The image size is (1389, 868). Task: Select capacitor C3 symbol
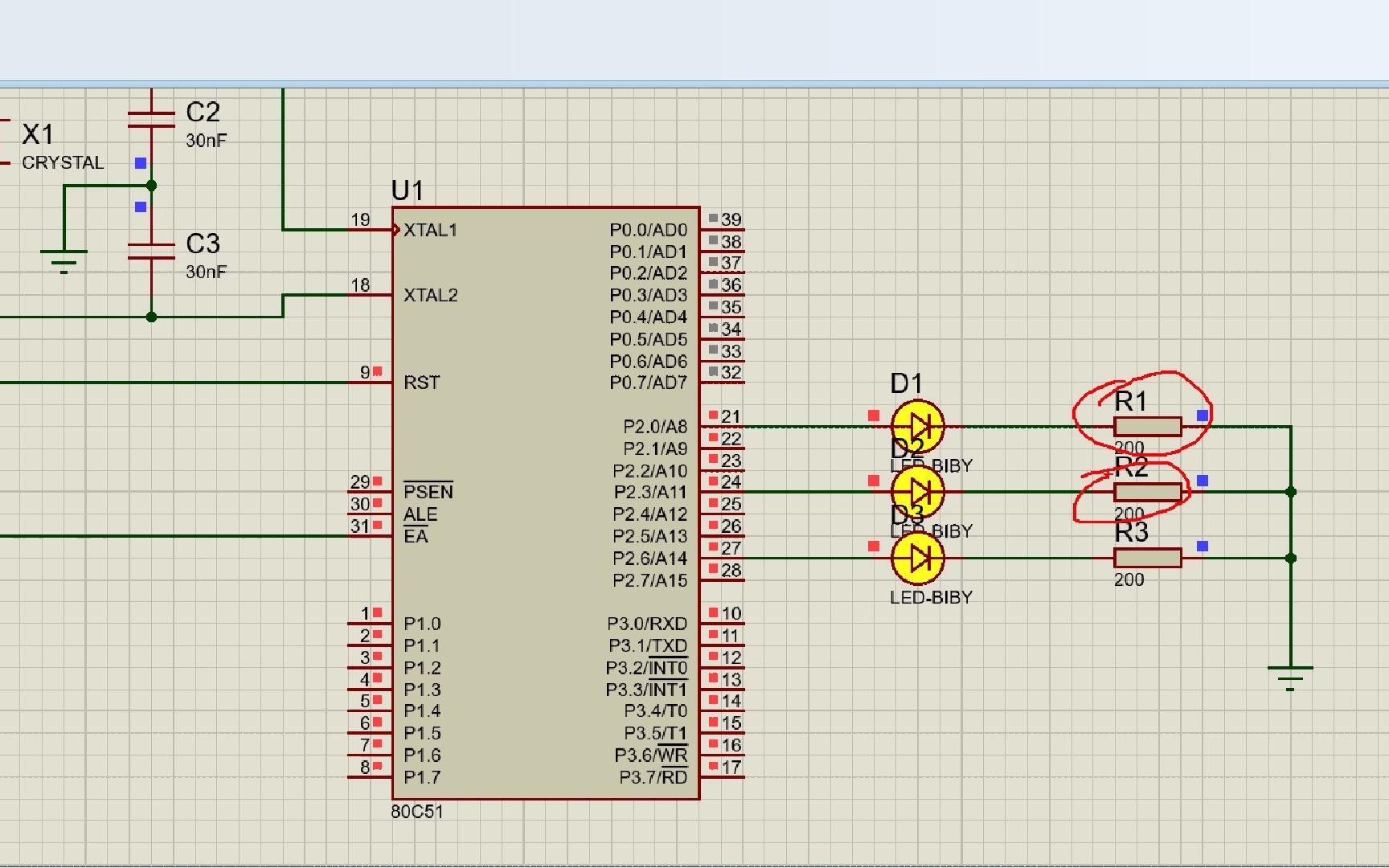click(x=151, y=252)
